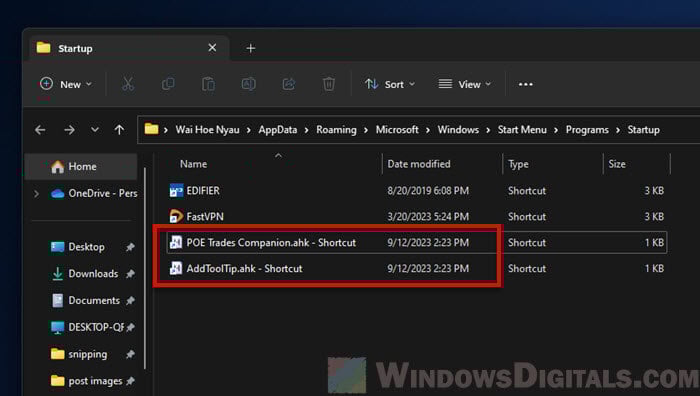The image size is (700, 396).
Task: Click the Startup breadcrumb segment
Action: tap(643, 129)
